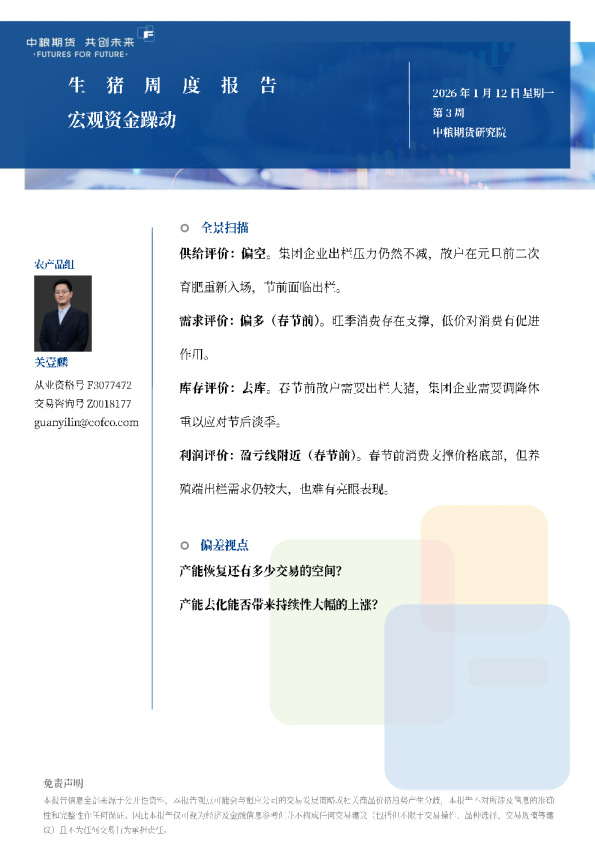The image size is (595, 842).
Task: Click the line 育肥重新入场，节前面临出栏
Action: click(x=260, y=287)
